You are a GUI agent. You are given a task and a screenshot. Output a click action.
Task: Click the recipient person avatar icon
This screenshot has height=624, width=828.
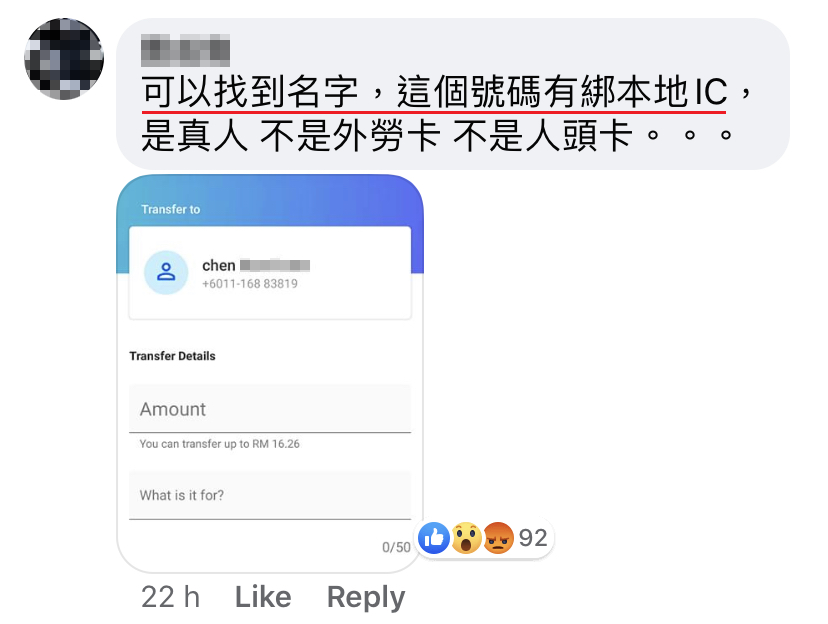[x=166, y=272]
